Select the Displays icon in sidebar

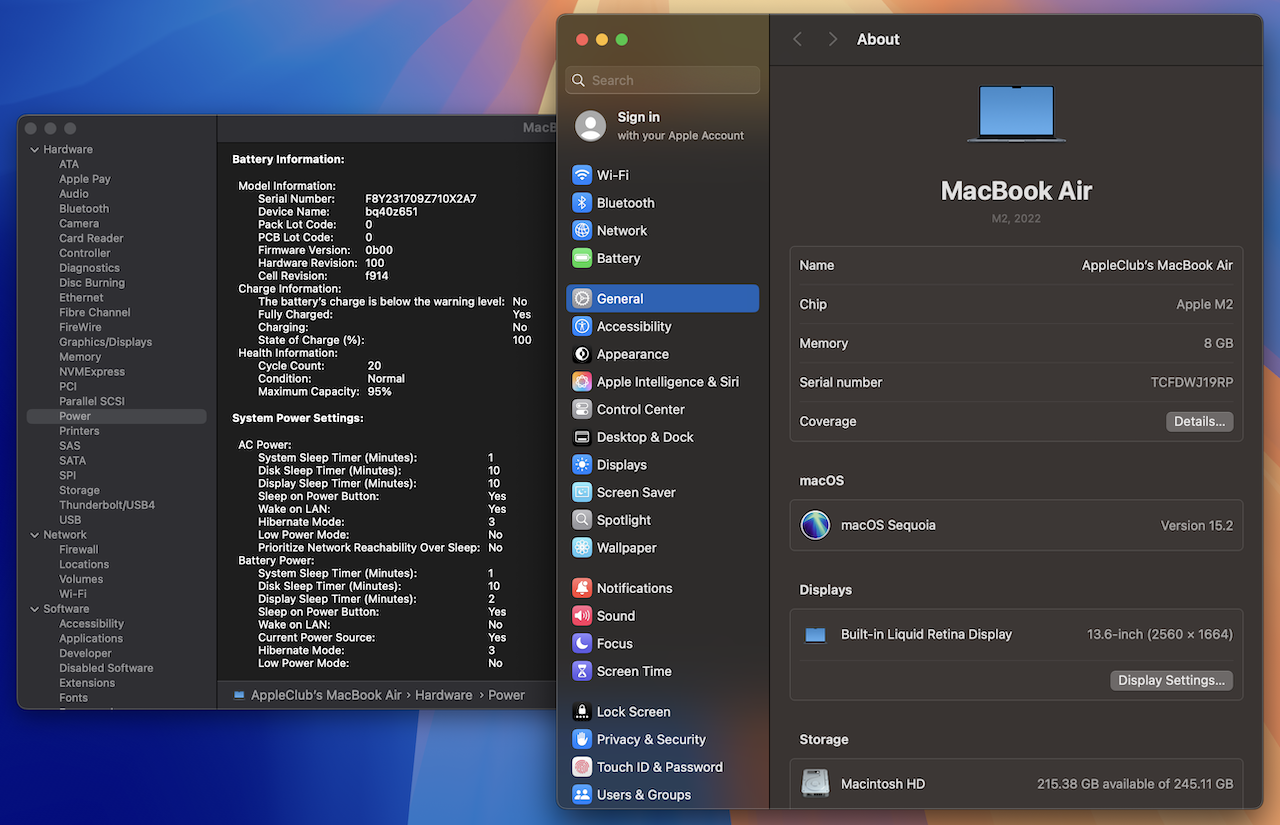(x=582, y=465)
